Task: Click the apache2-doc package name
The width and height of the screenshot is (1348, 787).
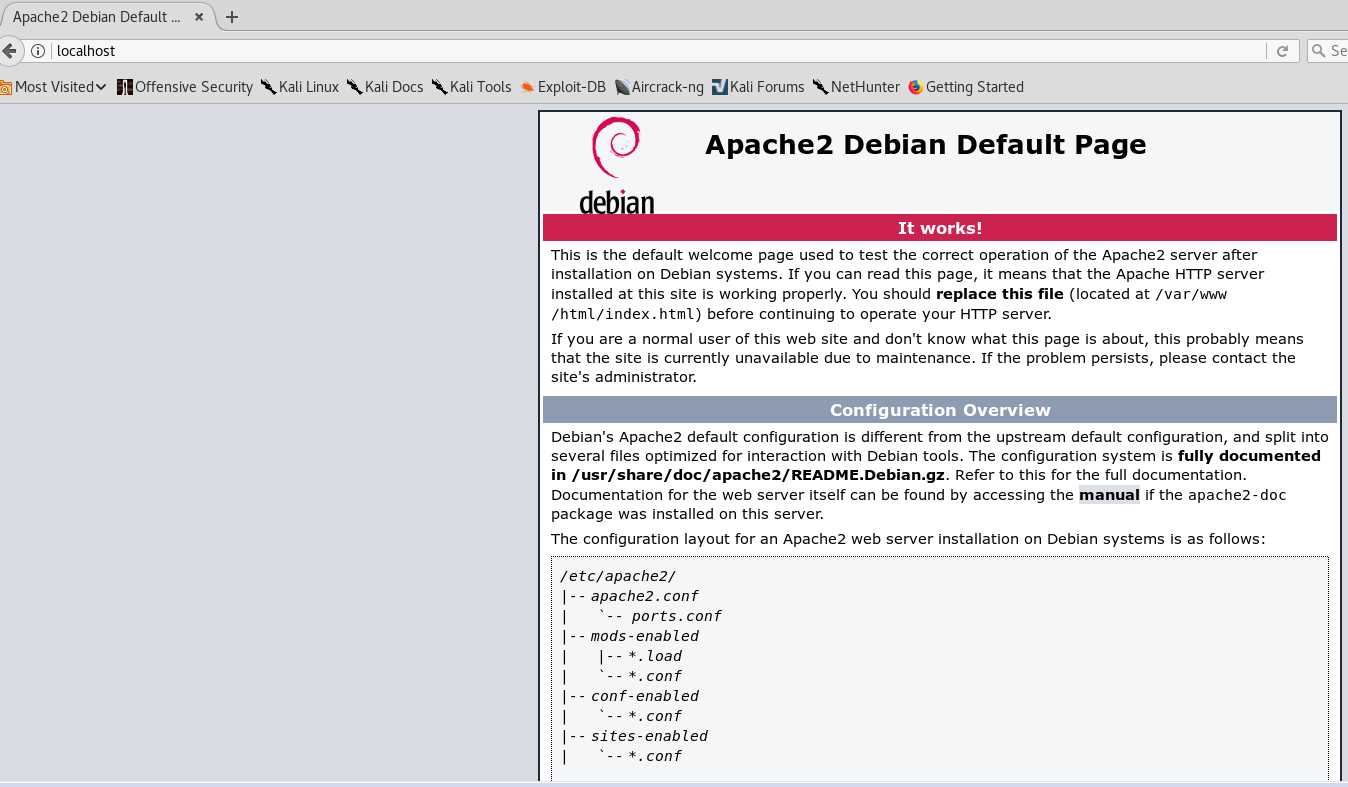Action: [1237, 495]
